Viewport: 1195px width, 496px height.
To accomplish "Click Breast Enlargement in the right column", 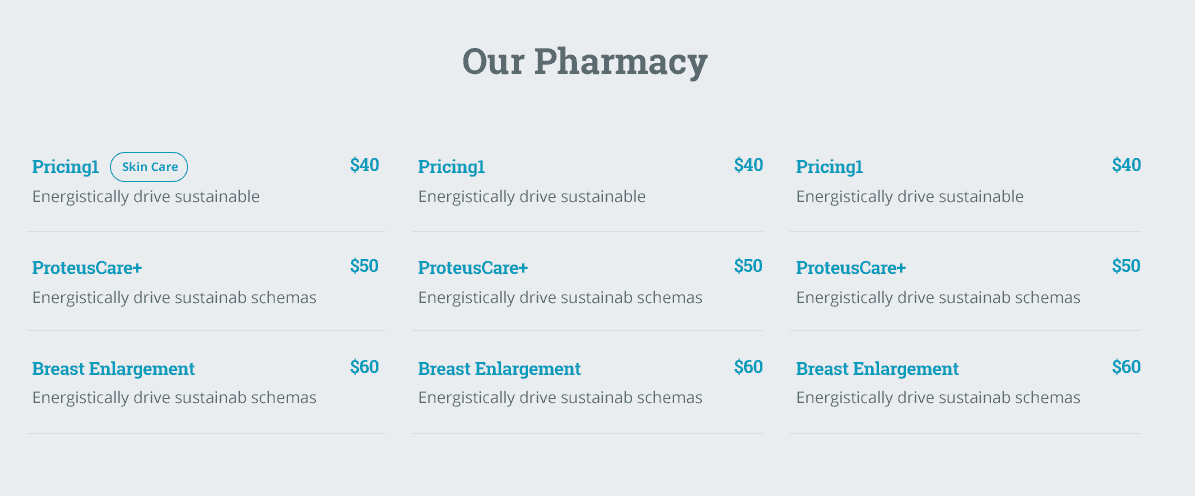I will point(877,369).
